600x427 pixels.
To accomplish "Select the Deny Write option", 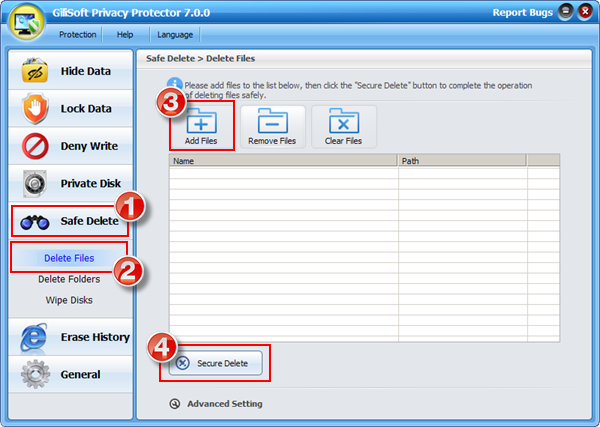I will tap(70, 146).
